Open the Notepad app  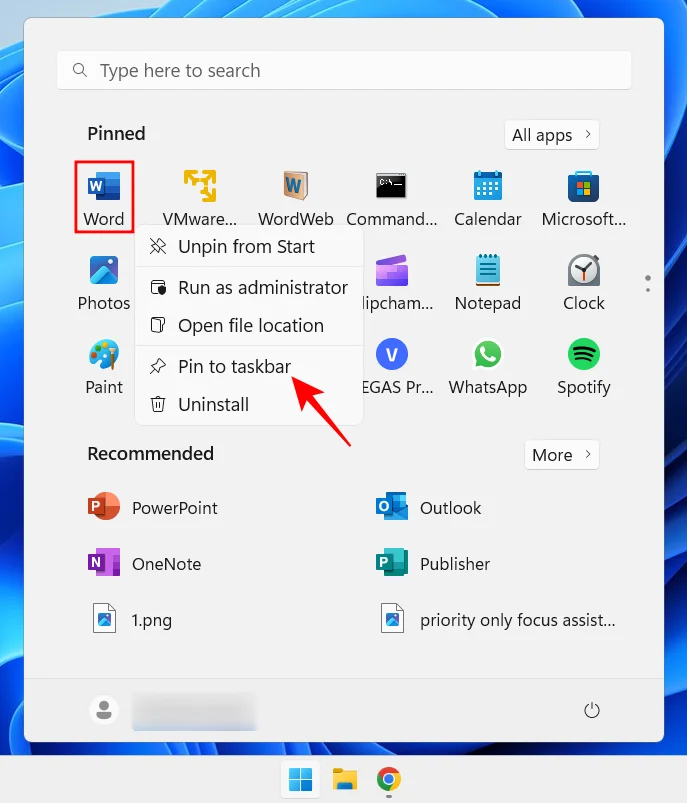(488, 282)
